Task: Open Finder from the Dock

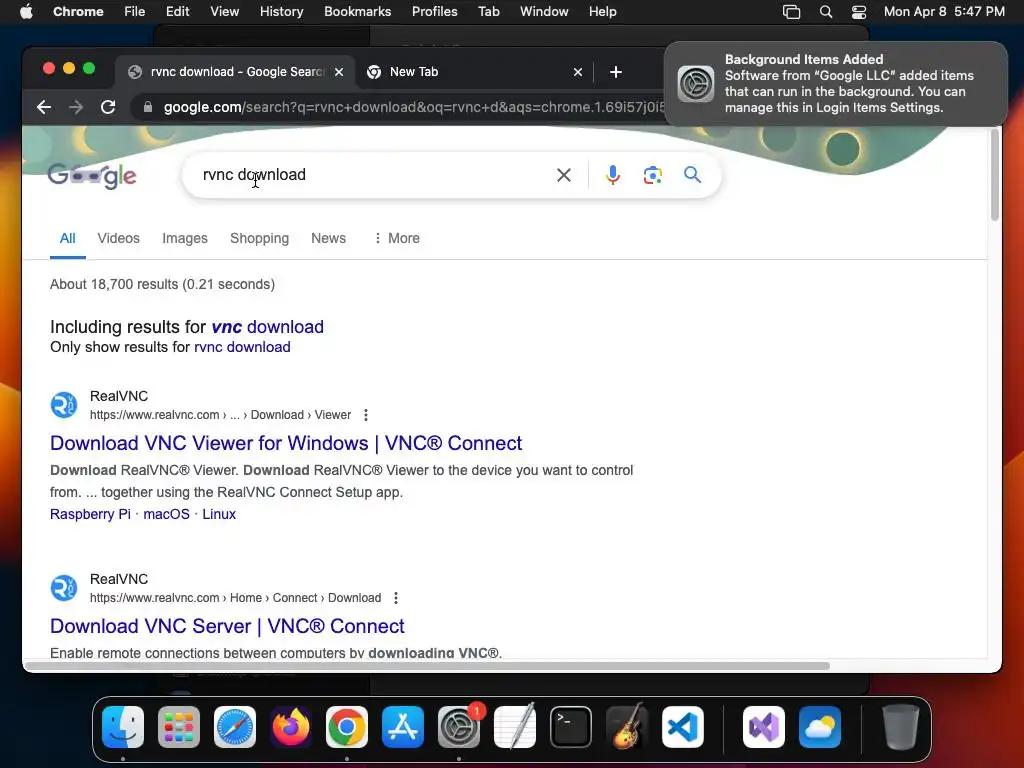Action: coord(123,727)
